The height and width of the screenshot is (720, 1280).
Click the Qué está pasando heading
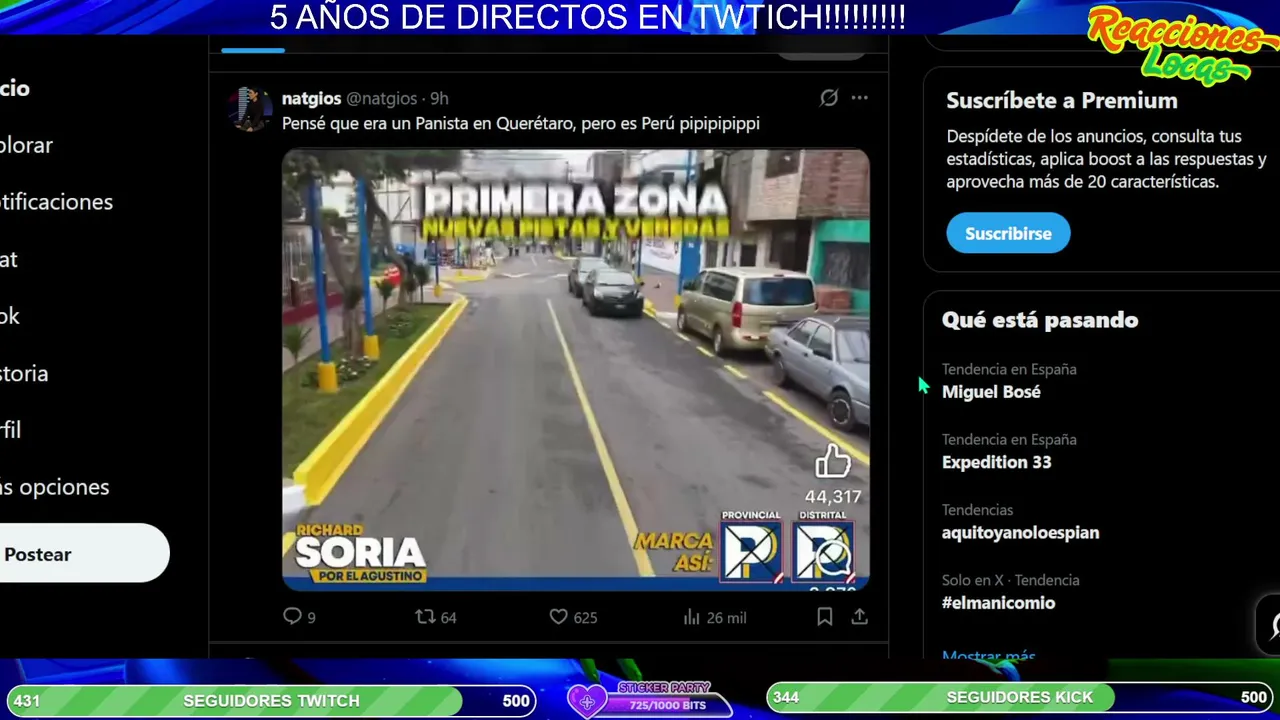pyautogui.click(x=1040, y=320)
